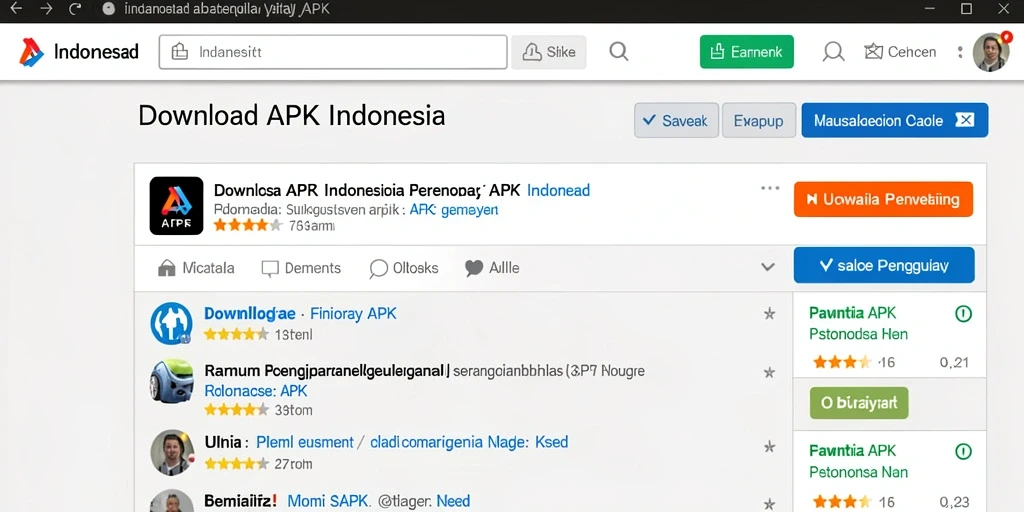Click the blue Mausalaeoion Caole button
1024x512 pixels.
pyautogui.click(x=895, y=120)
